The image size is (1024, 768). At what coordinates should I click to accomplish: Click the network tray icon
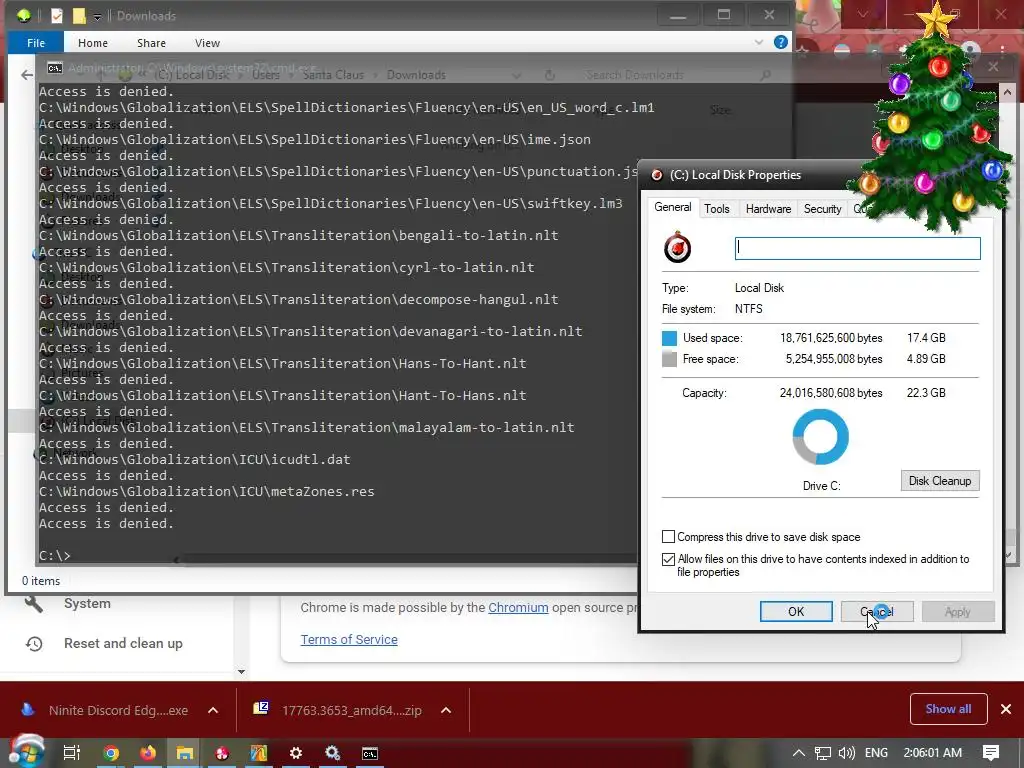point(822,753)
